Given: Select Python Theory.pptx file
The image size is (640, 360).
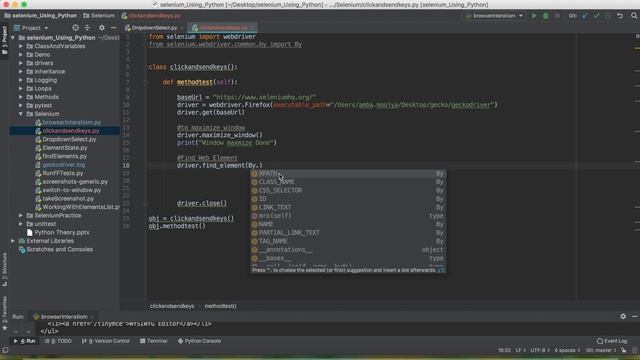Looking at the screenshot, I should [x=62, y=233].
